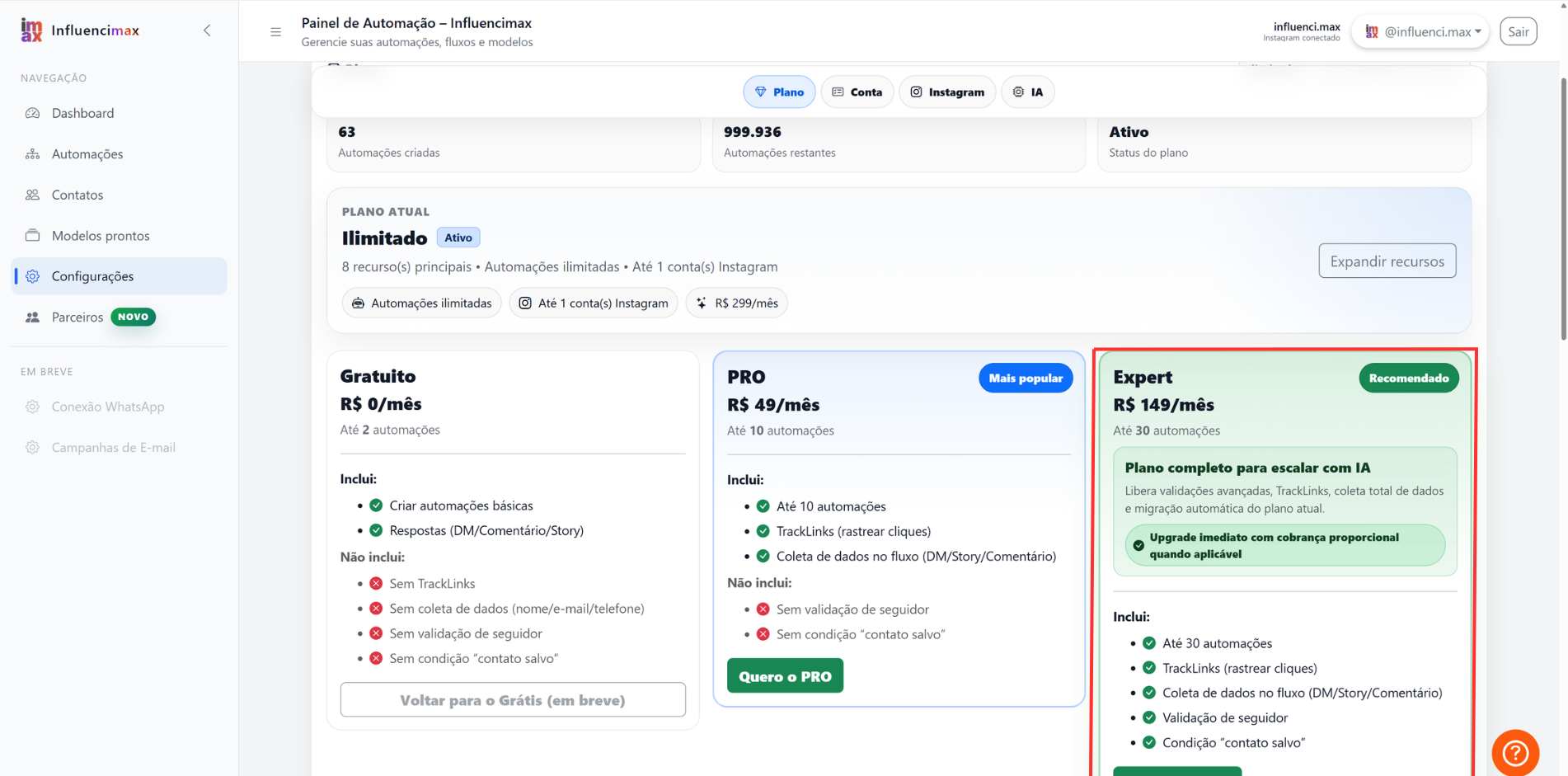Click the Campanhas de E-mail gear icon
The height and width of the screenshot is (776, 1568).
coord(33,447)
